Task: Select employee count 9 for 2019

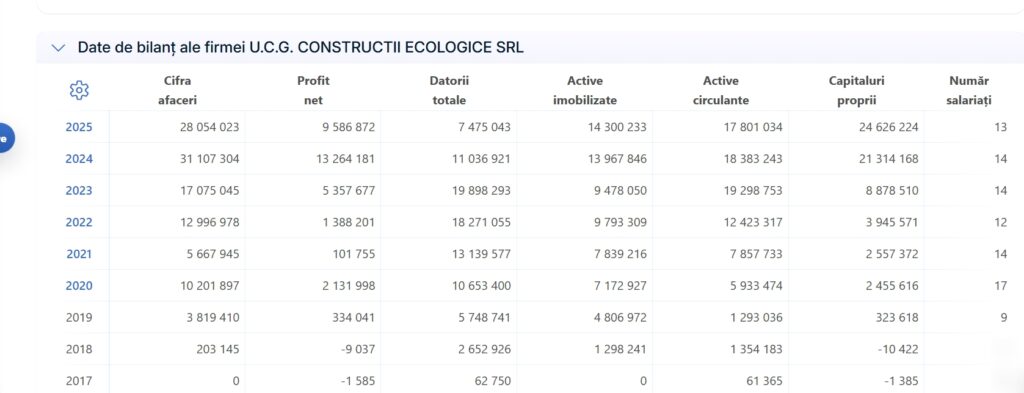Action: [x=1004, y=317]
